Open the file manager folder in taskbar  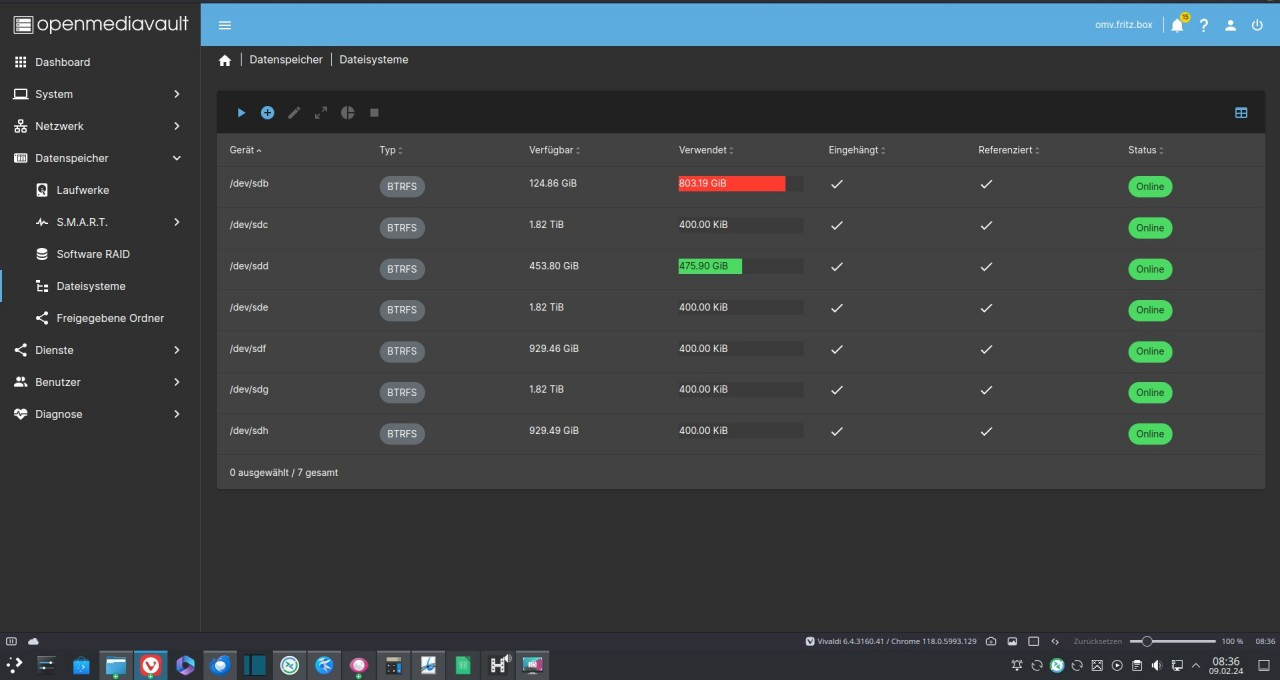tap(116, 664)
